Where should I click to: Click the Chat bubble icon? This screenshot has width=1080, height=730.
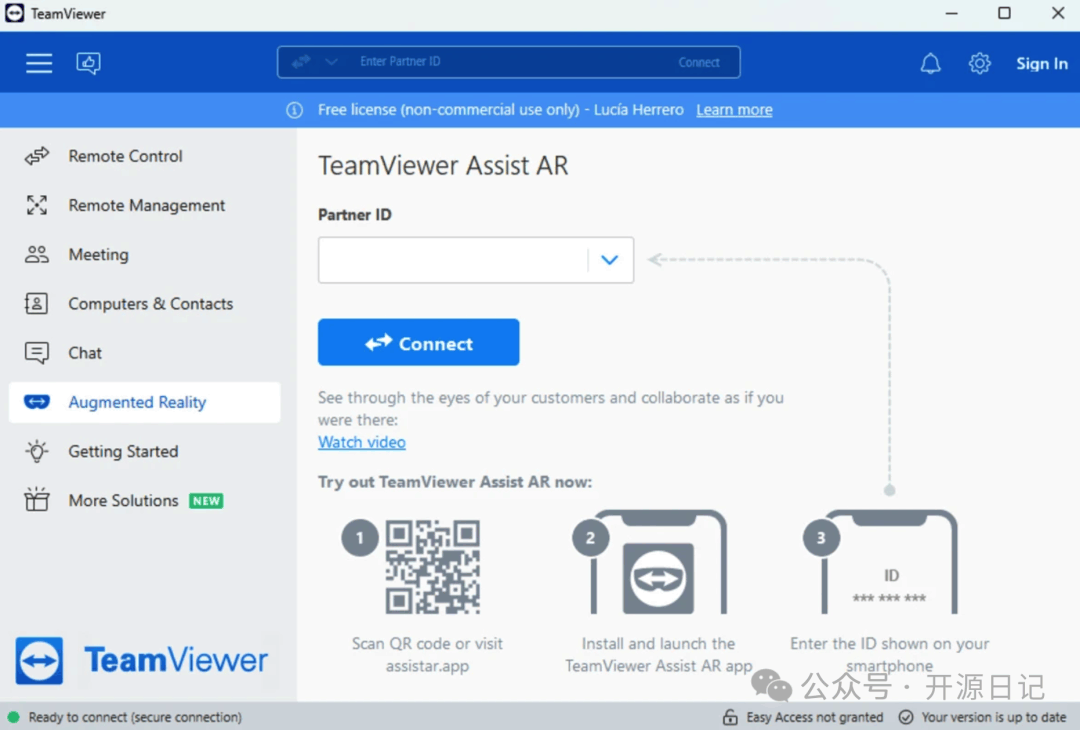[37, 353]
